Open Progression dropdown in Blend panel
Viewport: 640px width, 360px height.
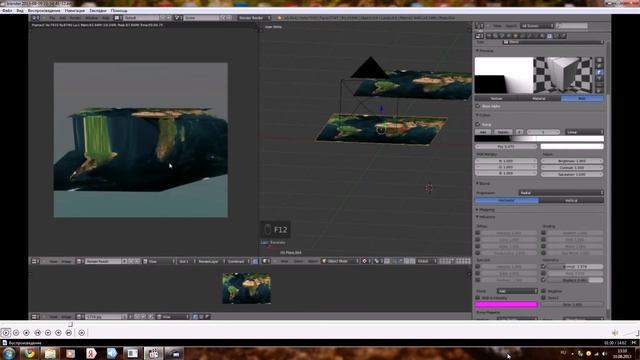[561, 193]
